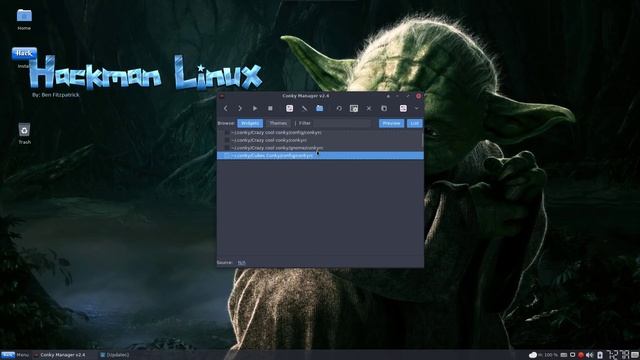Open the Hack Install desktop icon
This screenshot has height=360, width=640.
coord(24,58)
